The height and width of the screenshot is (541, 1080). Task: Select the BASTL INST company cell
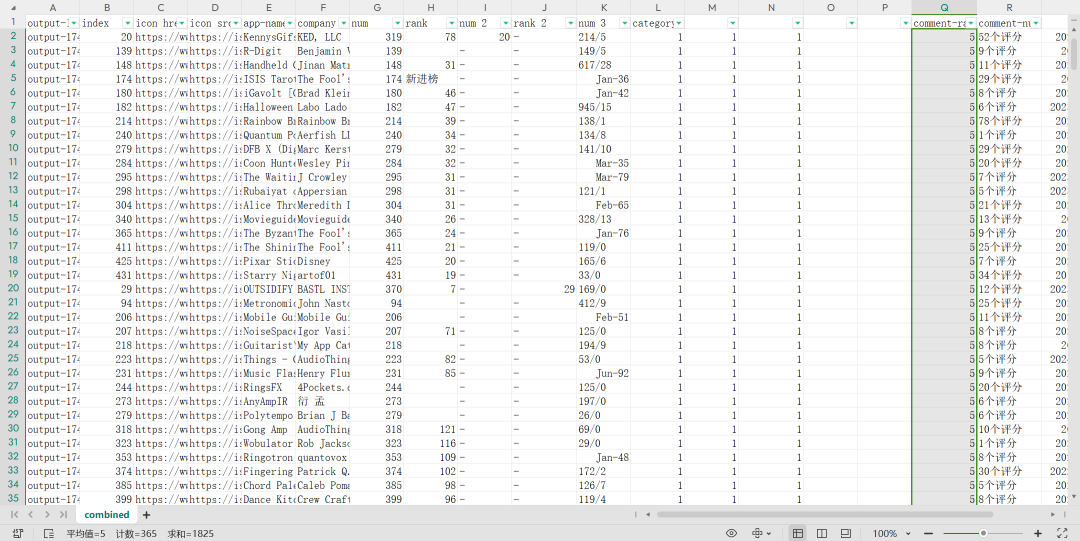[x=322, y=289]
